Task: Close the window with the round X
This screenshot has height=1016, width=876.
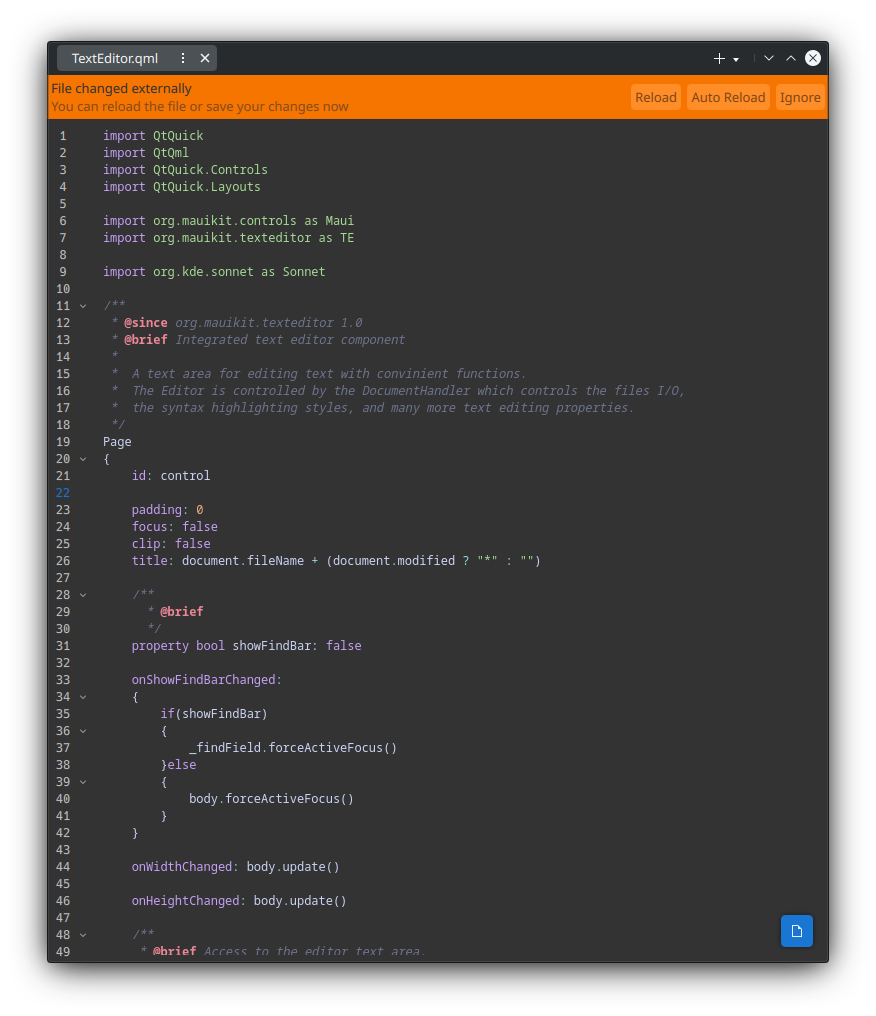Action: pos(813,58)
